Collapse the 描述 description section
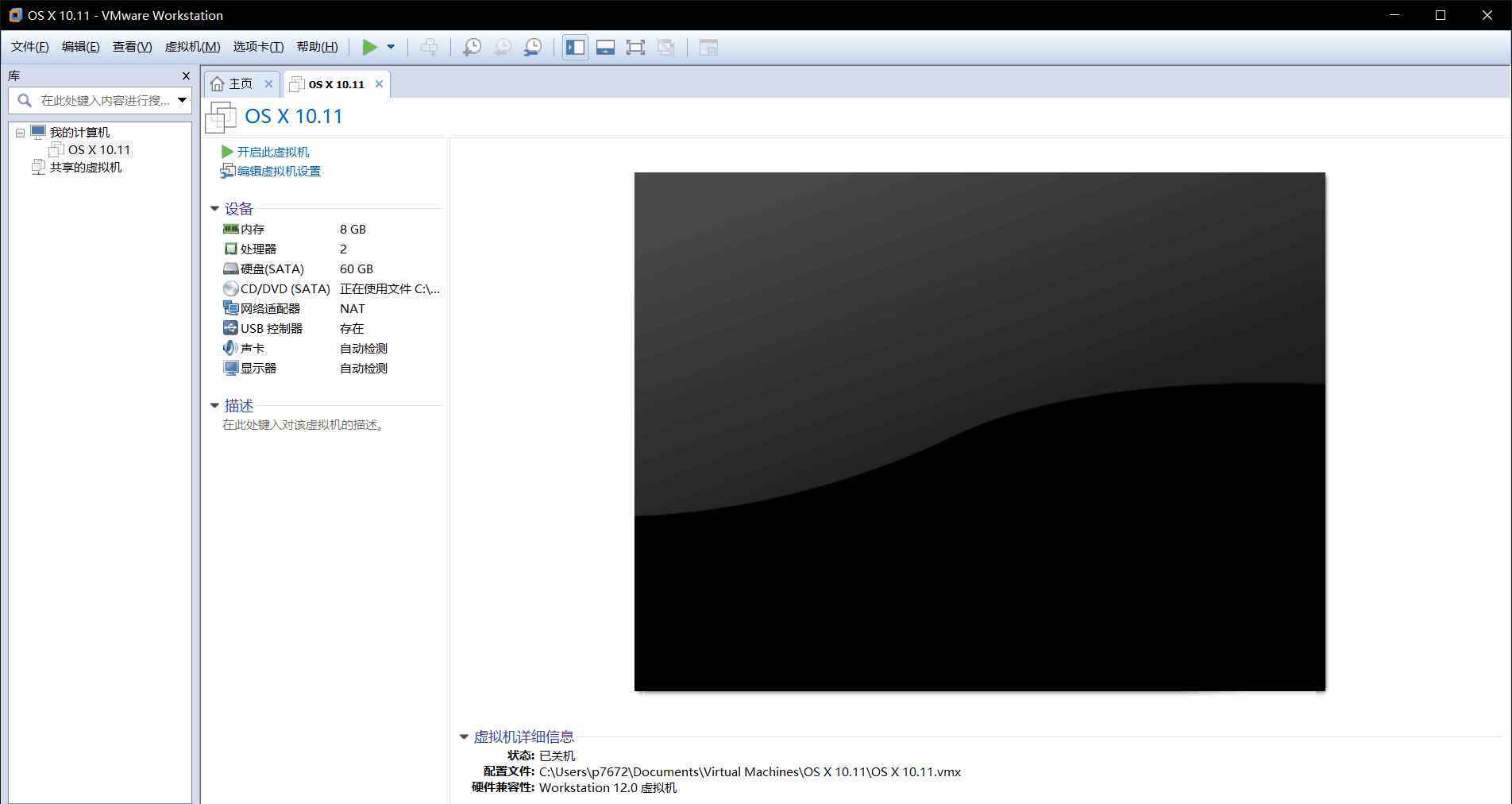 [214, 405]
